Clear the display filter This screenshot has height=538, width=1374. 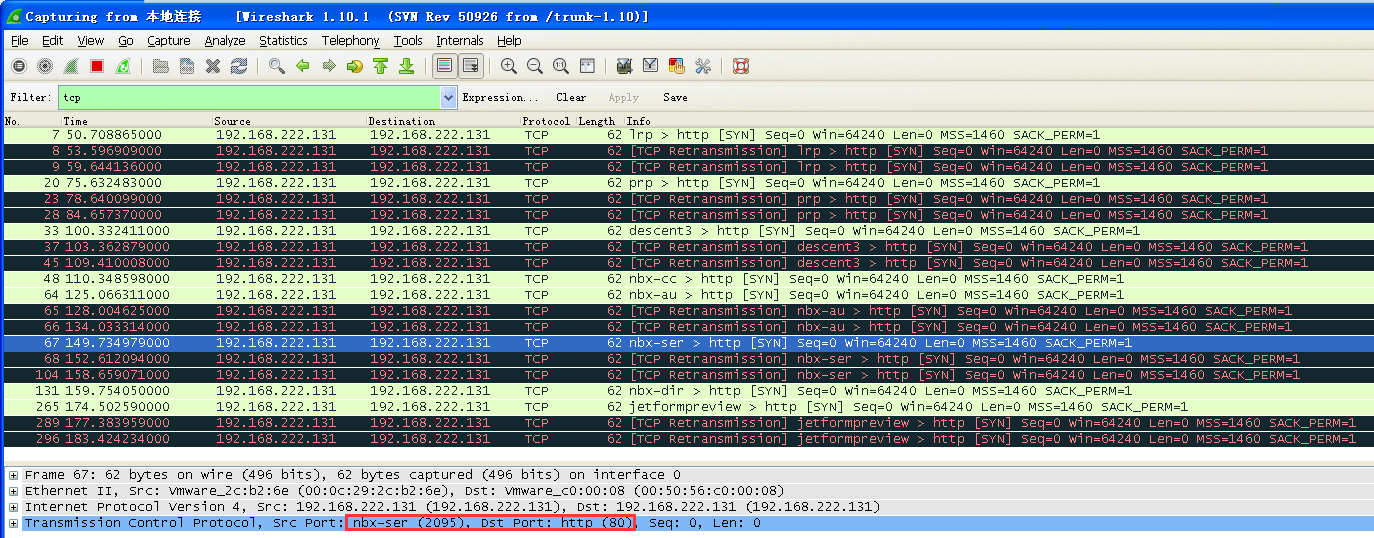(571, 97)
